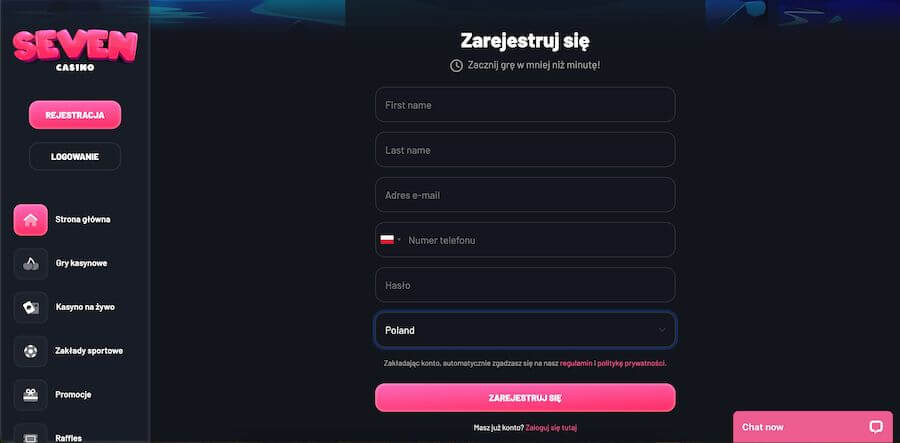Click into the Hasło password field
The height and width of the screenshot is (443, 900).
pos(525,285)
